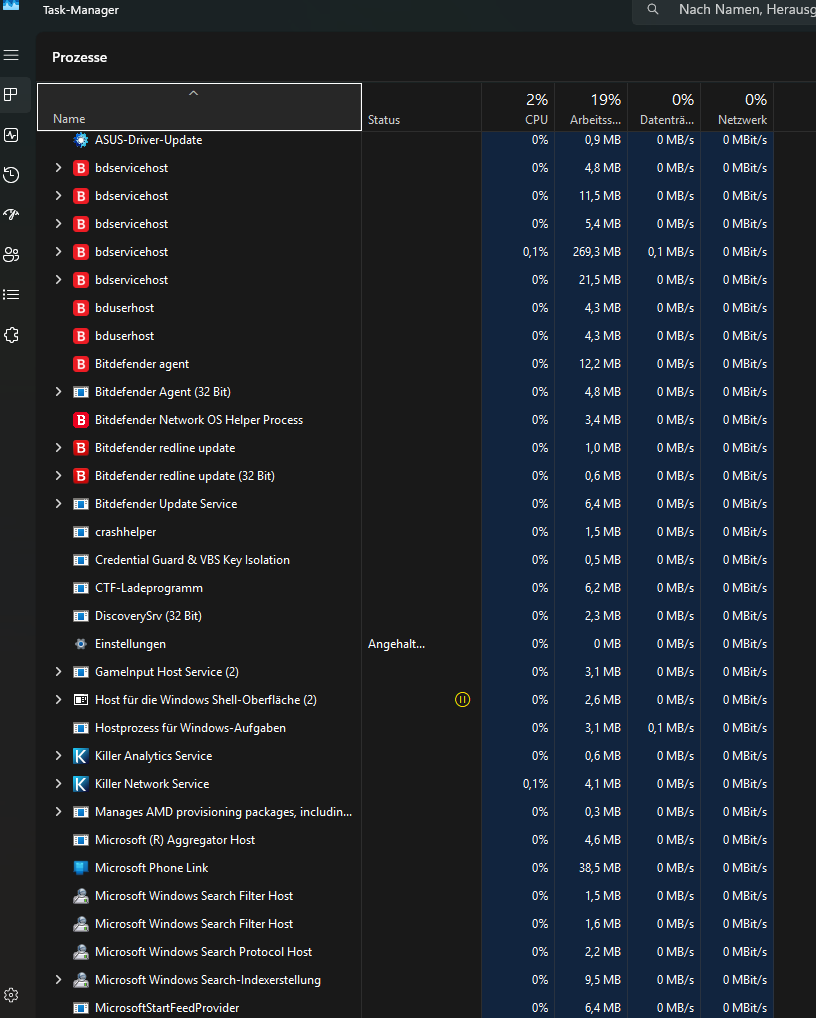
Task: Open the Users sidebar icon
Action: pos(11,254)
